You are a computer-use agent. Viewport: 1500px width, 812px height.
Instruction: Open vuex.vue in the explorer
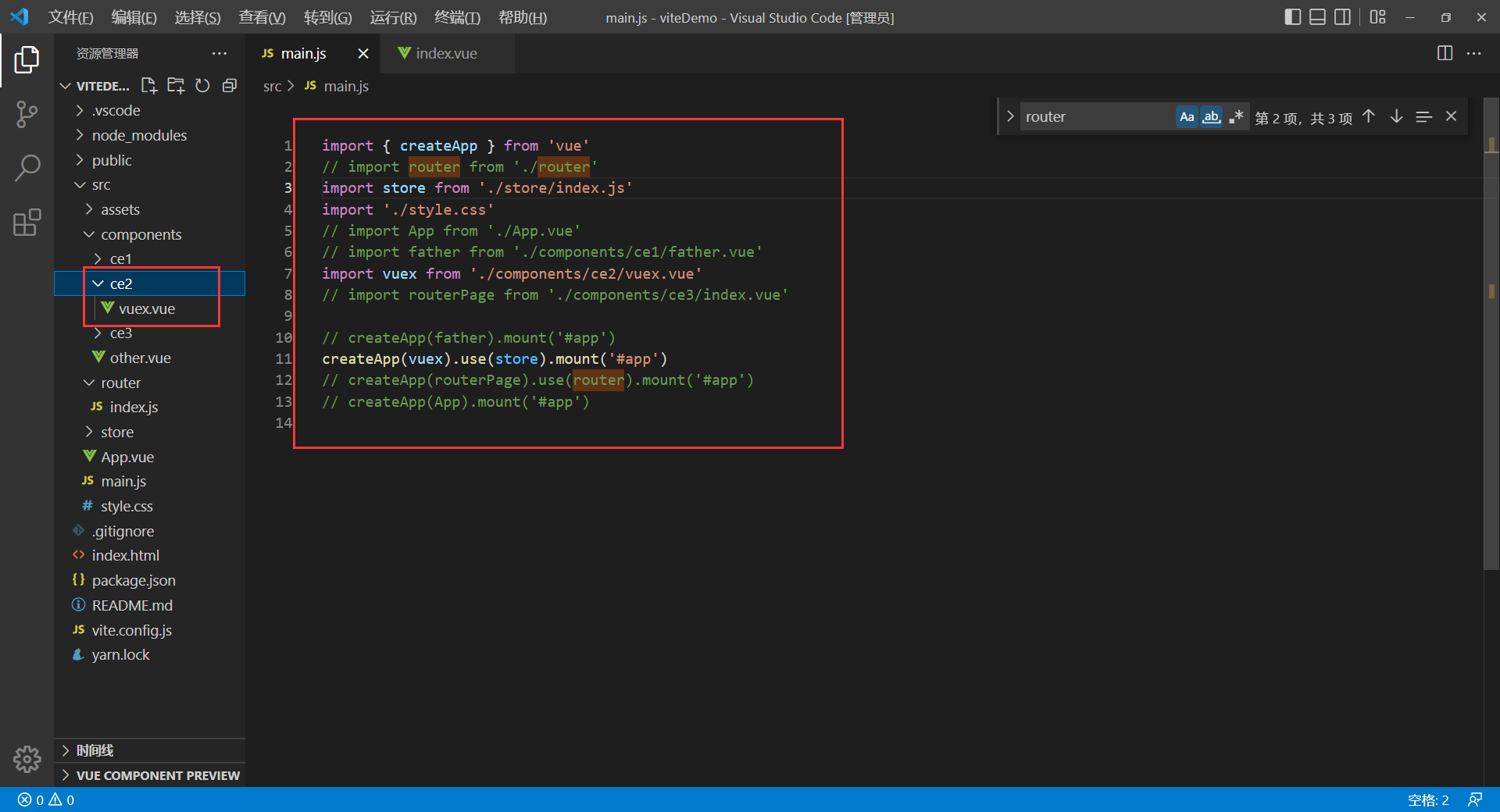150,308
